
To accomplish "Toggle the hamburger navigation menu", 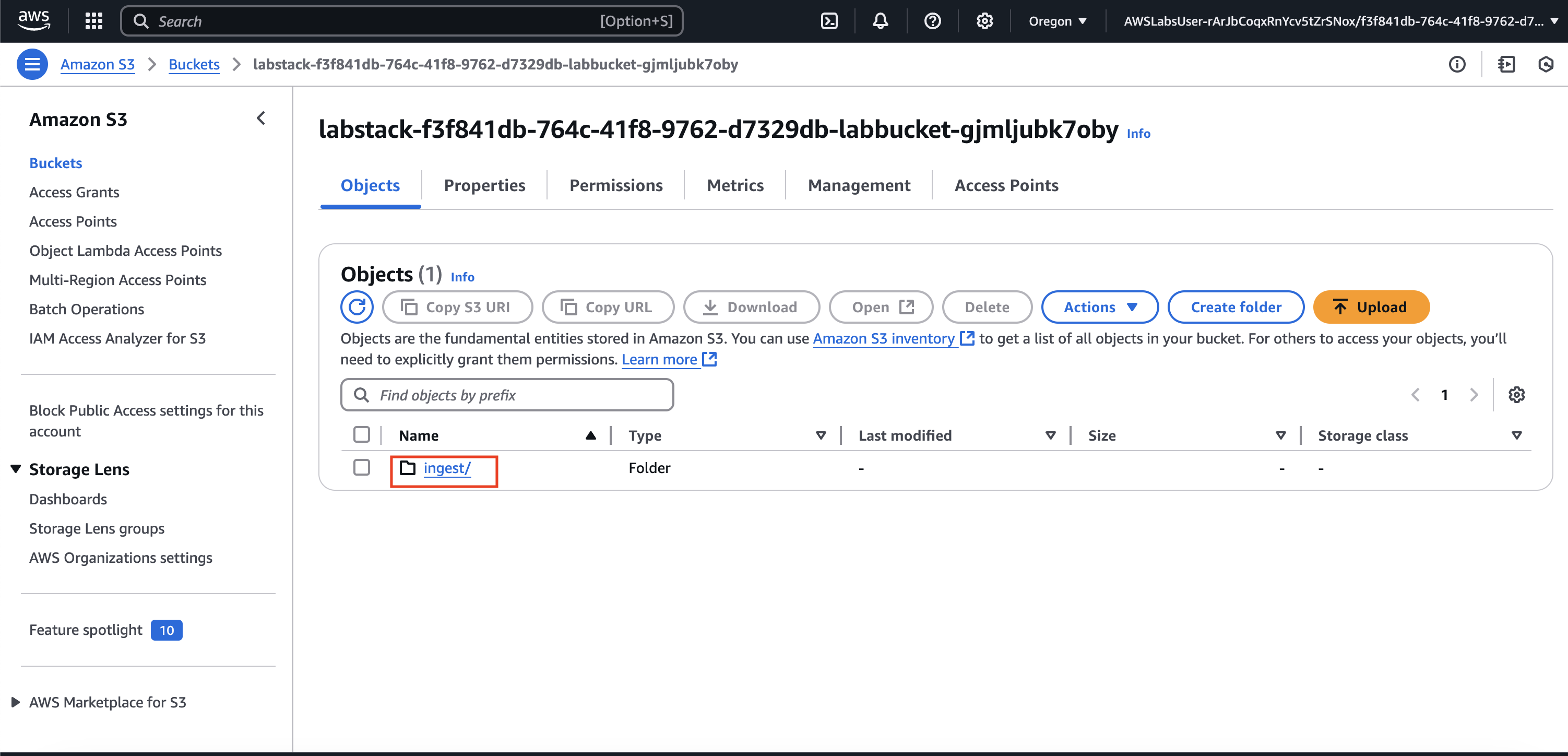I will tap(32, 65).
